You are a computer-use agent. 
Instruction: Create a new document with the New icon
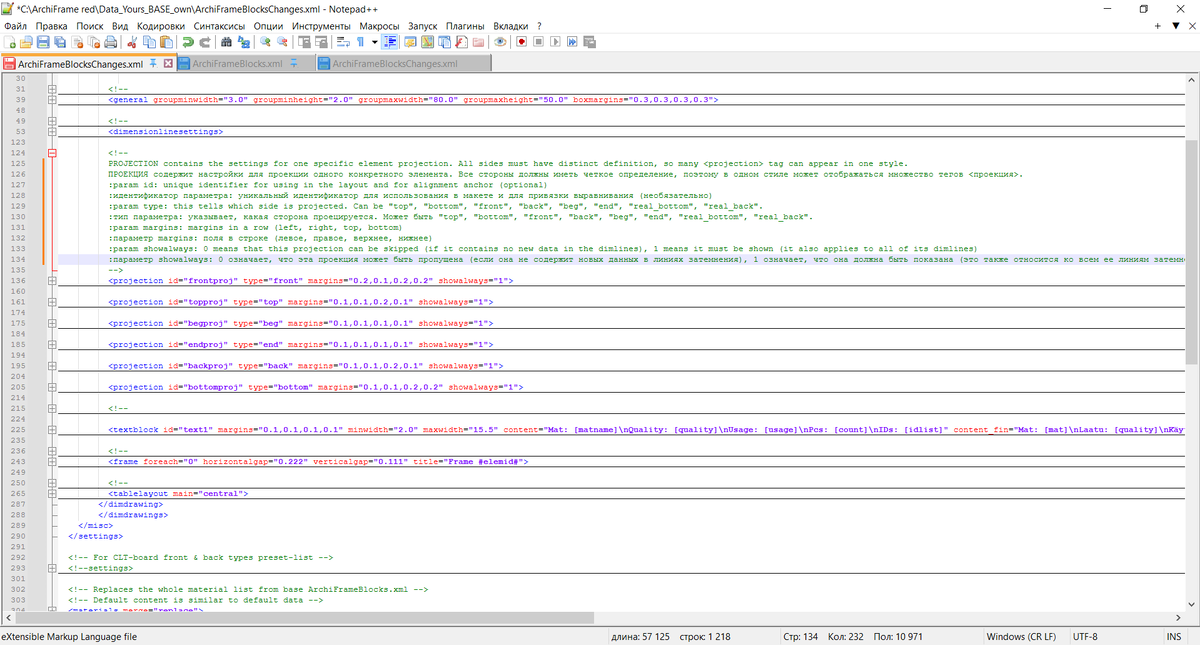click(10, 42)
